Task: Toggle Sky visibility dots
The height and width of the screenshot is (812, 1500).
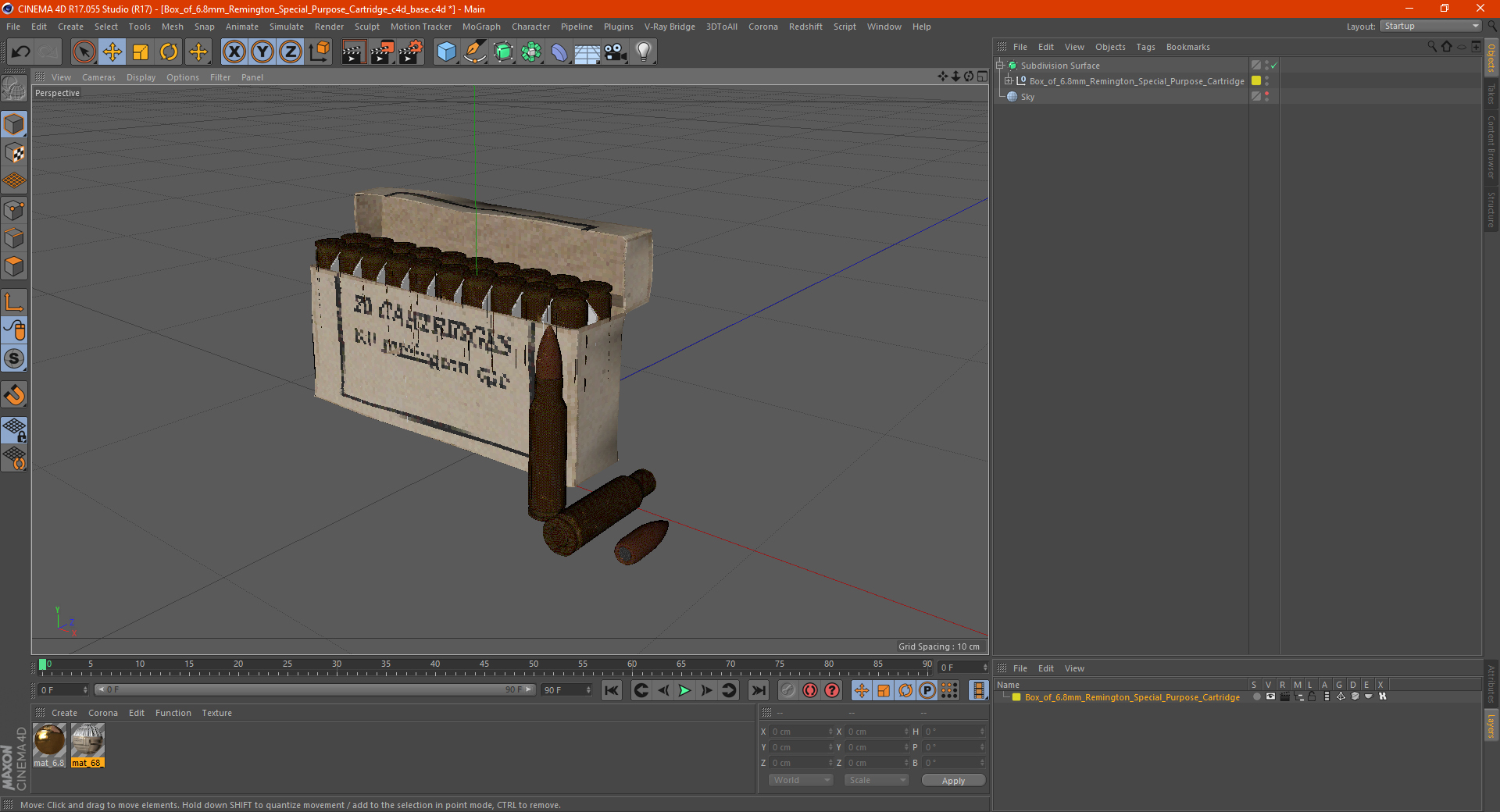Action: tap(1266, 97)
